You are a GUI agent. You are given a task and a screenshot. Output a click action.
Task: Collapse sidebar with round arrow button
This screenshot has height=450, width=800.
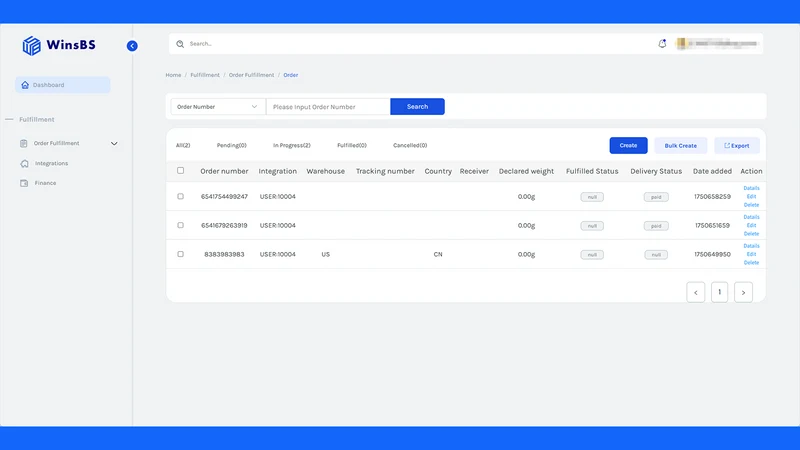pyautogui.click(x=132, y=46)
